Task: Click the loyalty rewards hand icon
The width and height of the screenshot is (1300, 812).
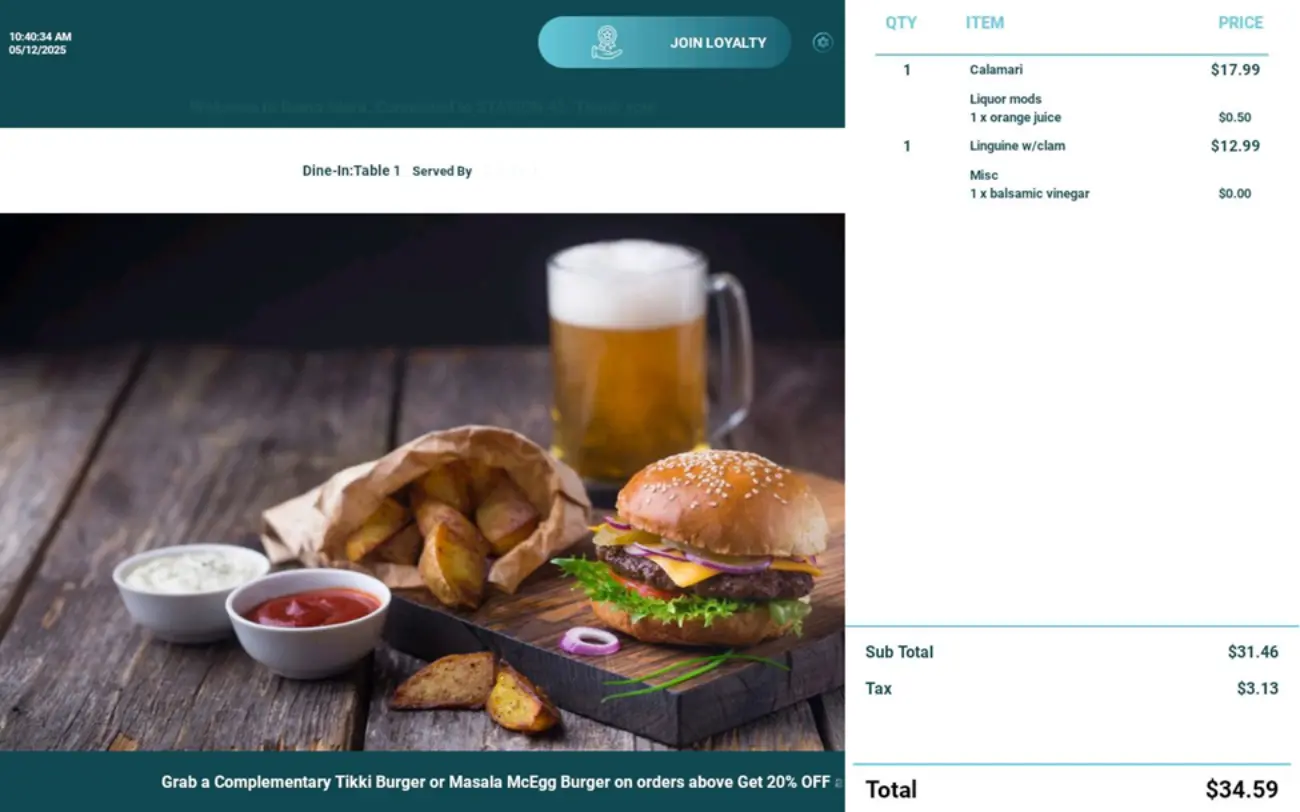Action: [606, 42]
